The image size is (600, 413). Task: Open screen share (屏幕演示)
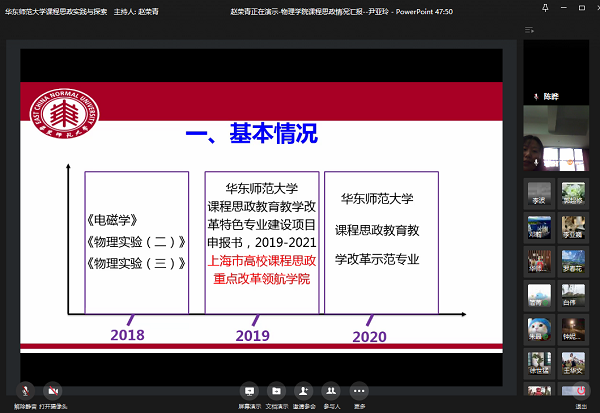[x=248, y=391]
